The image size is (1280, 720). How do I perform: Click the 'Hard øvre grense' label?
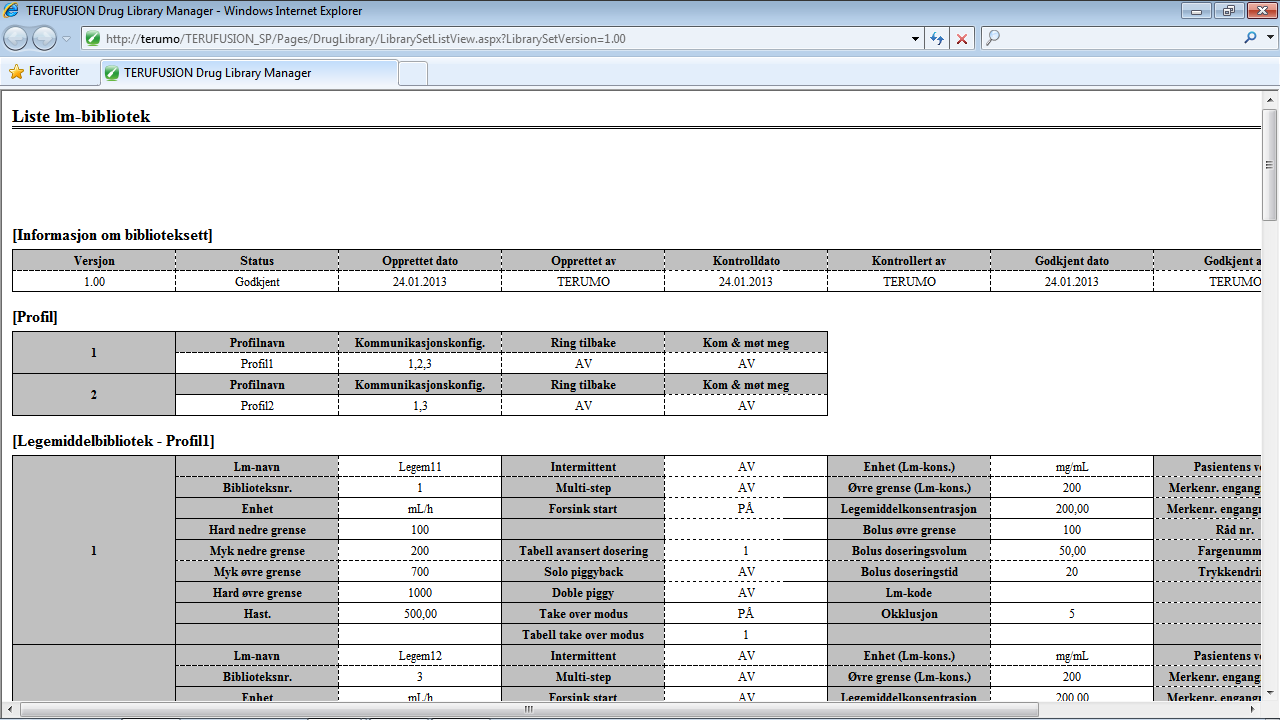point(257,593)
